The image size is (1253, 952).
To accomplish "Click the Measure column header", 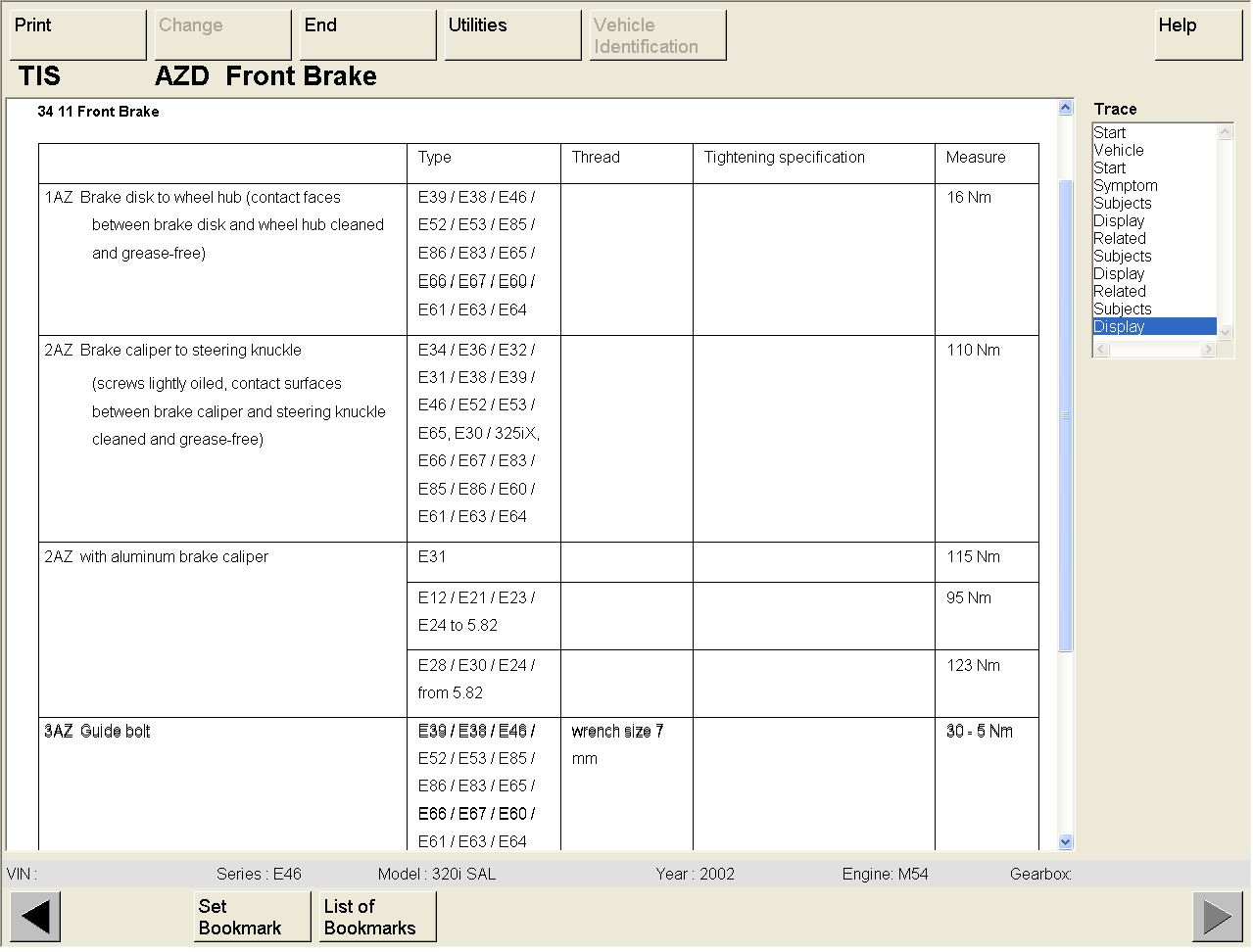I will click(x=976, y=158).
